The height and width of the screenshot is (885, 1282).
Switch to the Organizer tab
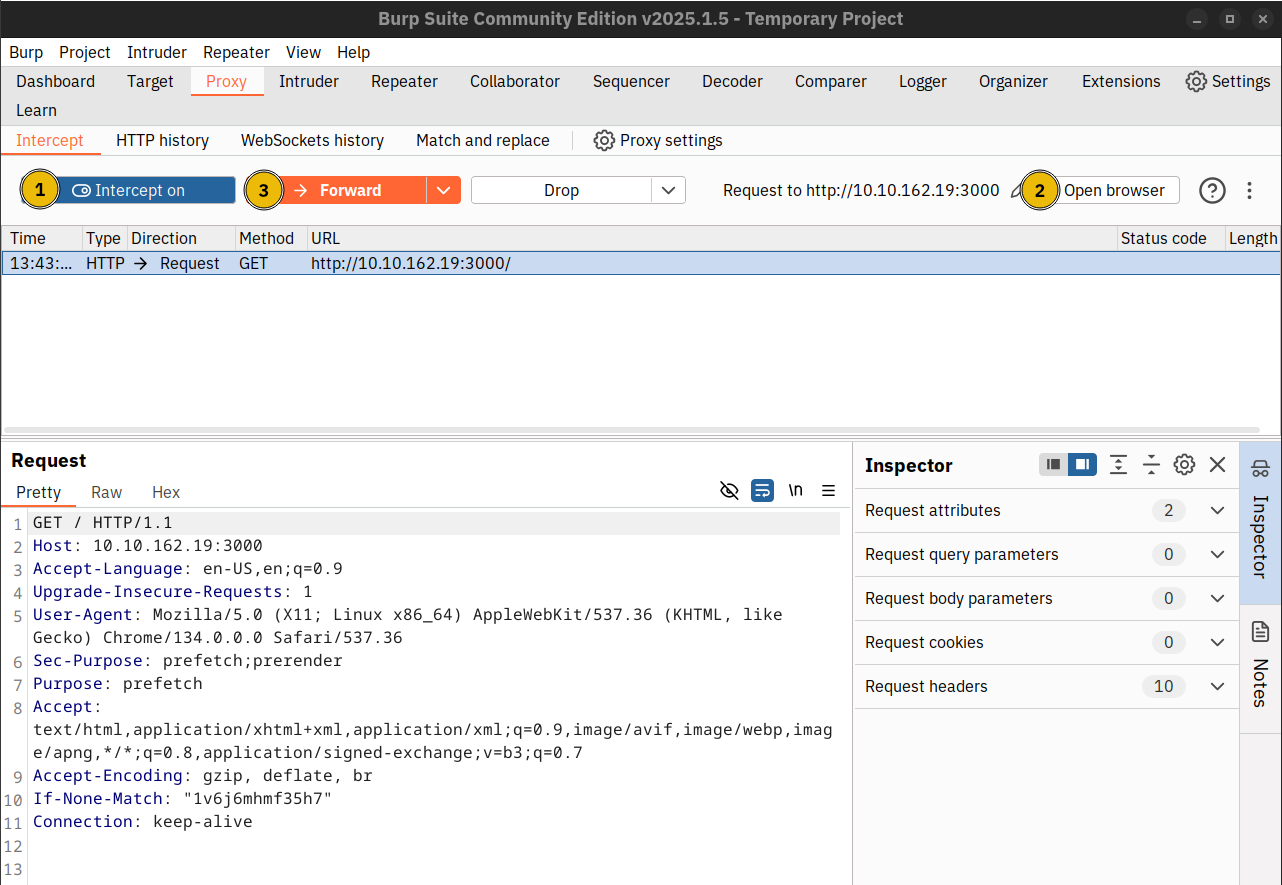coord(1013,81)
